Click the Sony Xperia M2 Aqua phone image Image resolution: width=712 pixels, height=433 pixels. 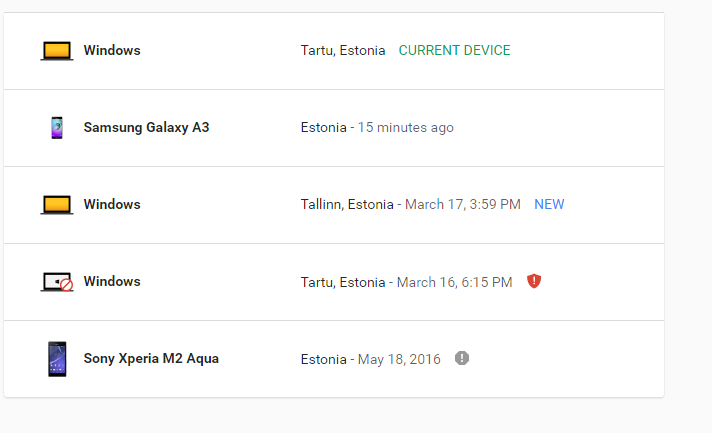(57, 359)
